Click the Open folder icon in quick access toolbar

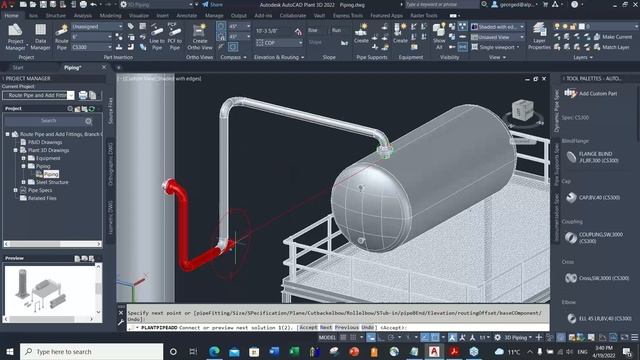pos(33,4)
